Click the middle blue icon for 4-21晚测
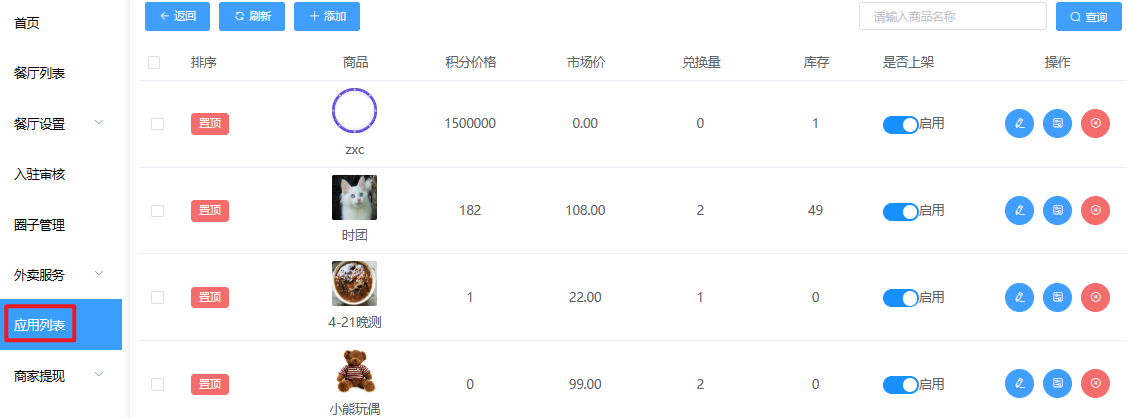The height and width of the screenshot is (418, 1127). click(1057, 297)
